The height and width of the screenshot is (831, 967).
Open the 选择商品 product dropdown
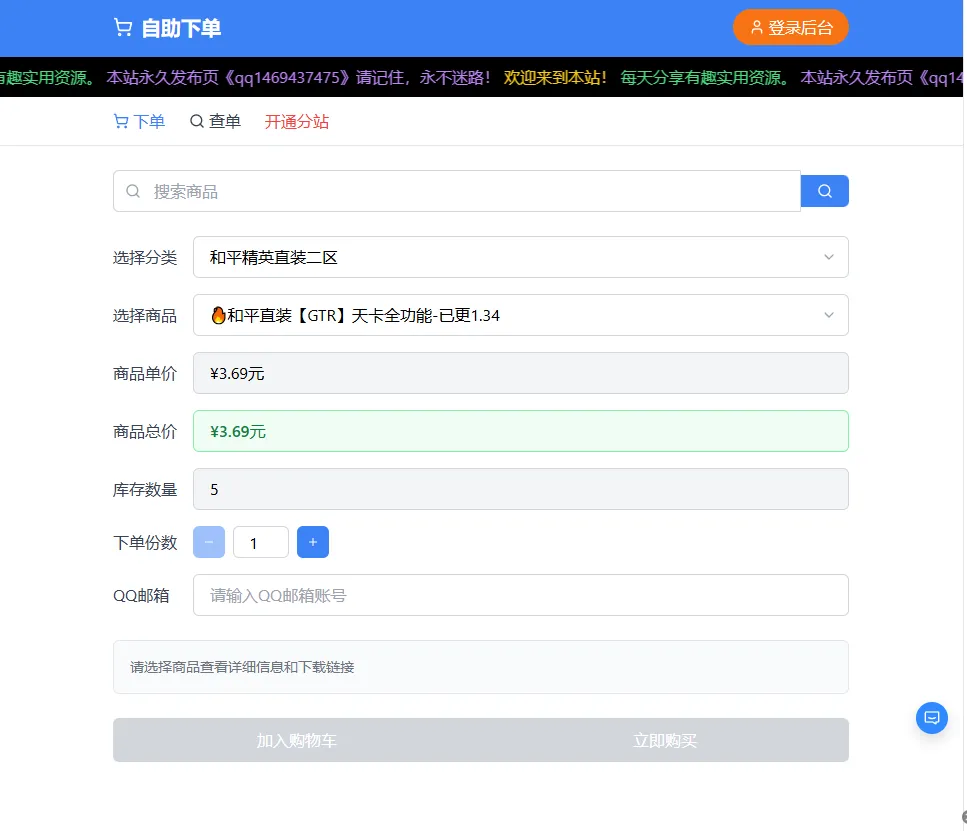(x=520, y=315)
